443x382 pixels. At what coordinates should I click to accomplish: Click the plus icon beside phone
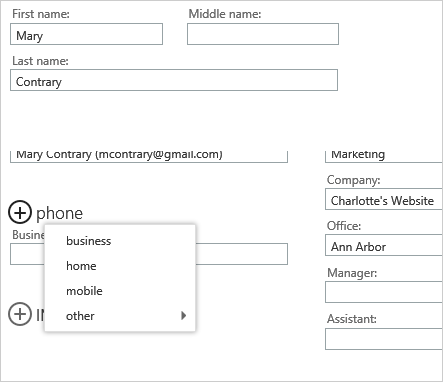(20, 212)
